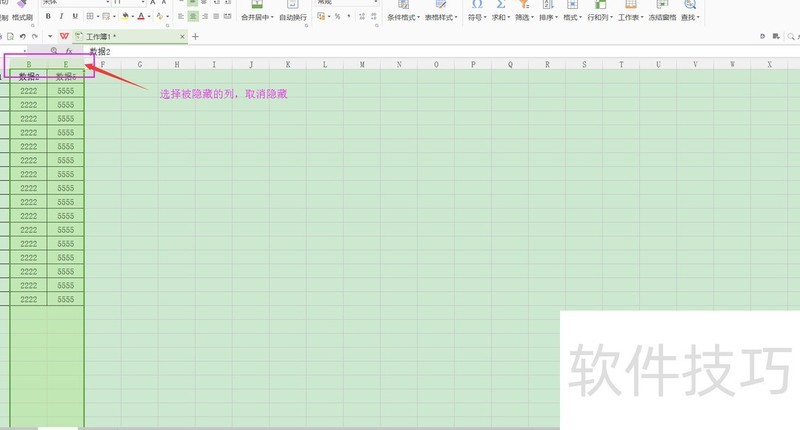This screenshot has width=800, height=430.
Task: Select column F header
Action: (103, 65)
